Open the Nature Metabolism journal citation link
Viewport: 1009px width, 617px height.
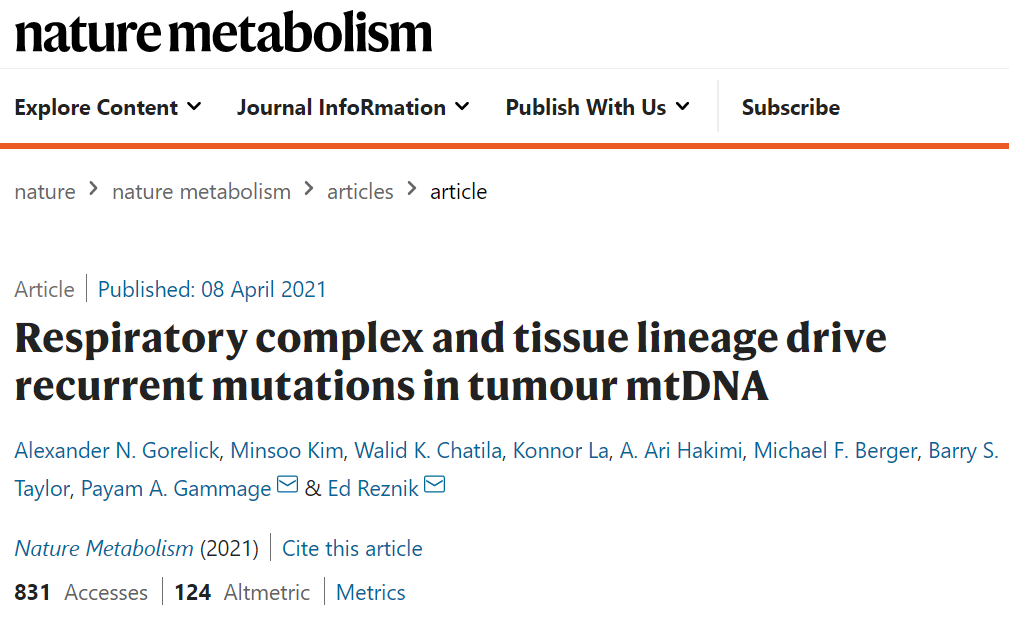[104, 549]
